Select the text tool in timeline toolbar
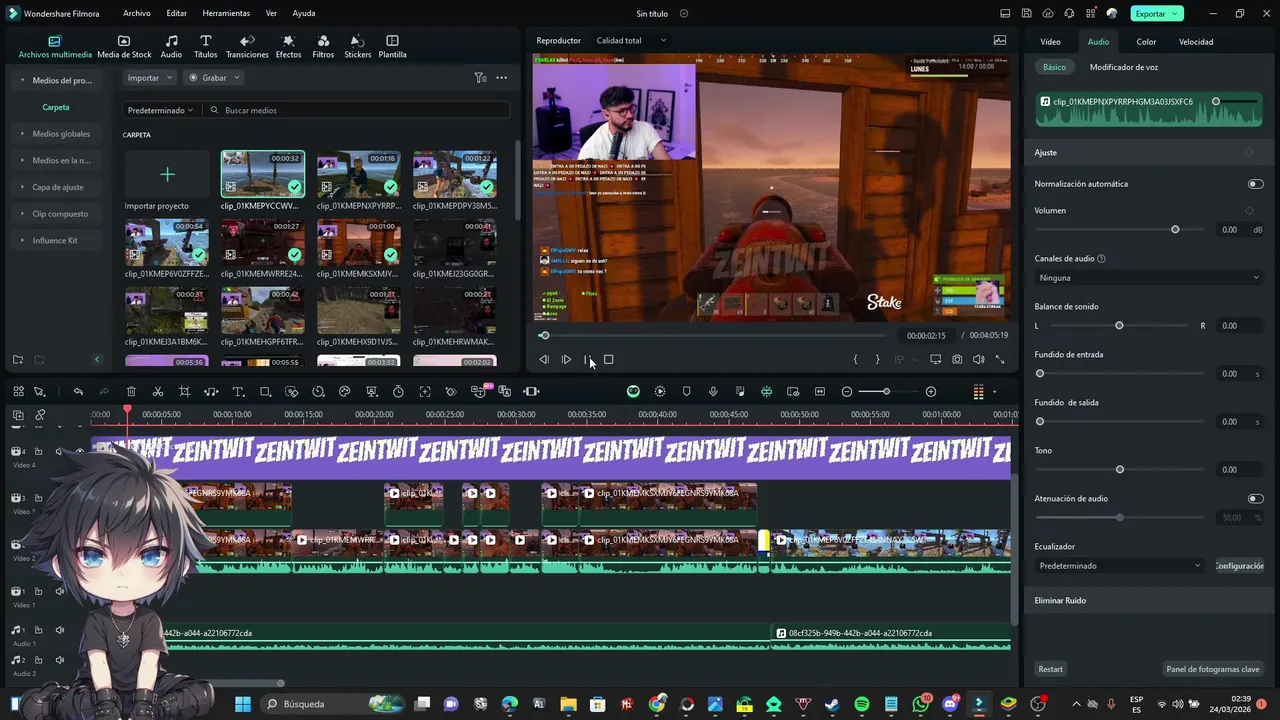 point(238,391)
